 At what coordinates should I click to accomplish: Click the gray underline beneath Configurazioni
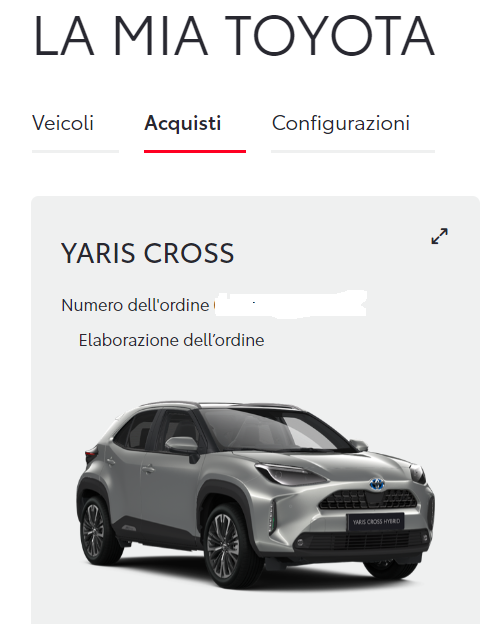click(x=353, y=152)
